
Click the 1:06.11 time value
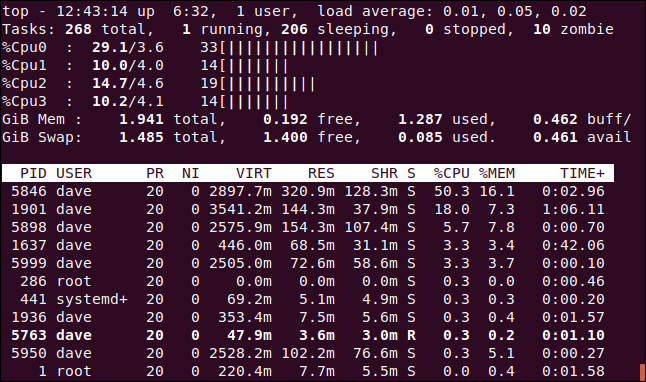click(573, 209)
